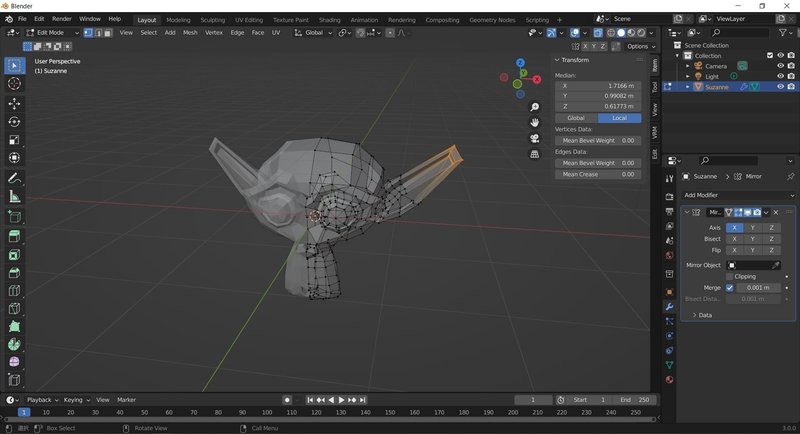Toggle Bisect X on the Mirror modifier
Screen dimensions: 800x434
click(735, 239)
